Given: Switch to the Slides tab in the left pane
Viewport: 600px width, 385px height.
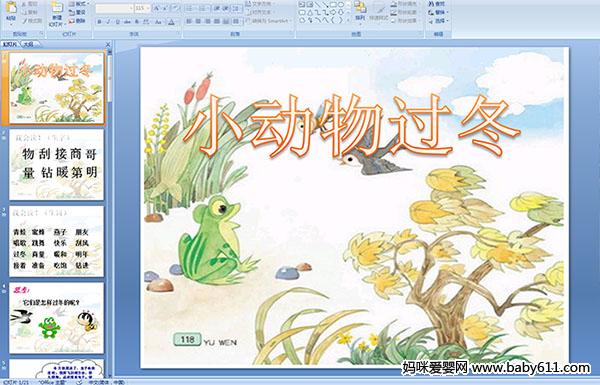Looking at the screenshot, I should point(10,44).
